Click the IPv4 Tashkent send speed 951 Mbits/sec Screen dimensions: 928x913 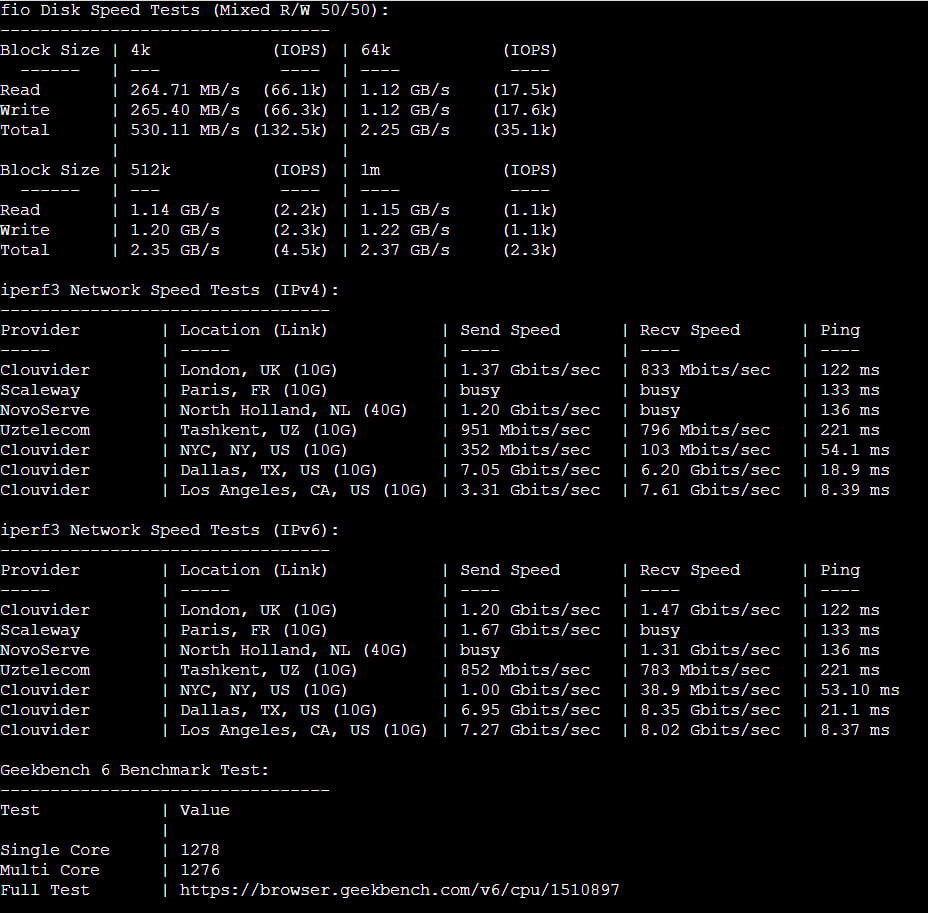(x=525, y=430)
